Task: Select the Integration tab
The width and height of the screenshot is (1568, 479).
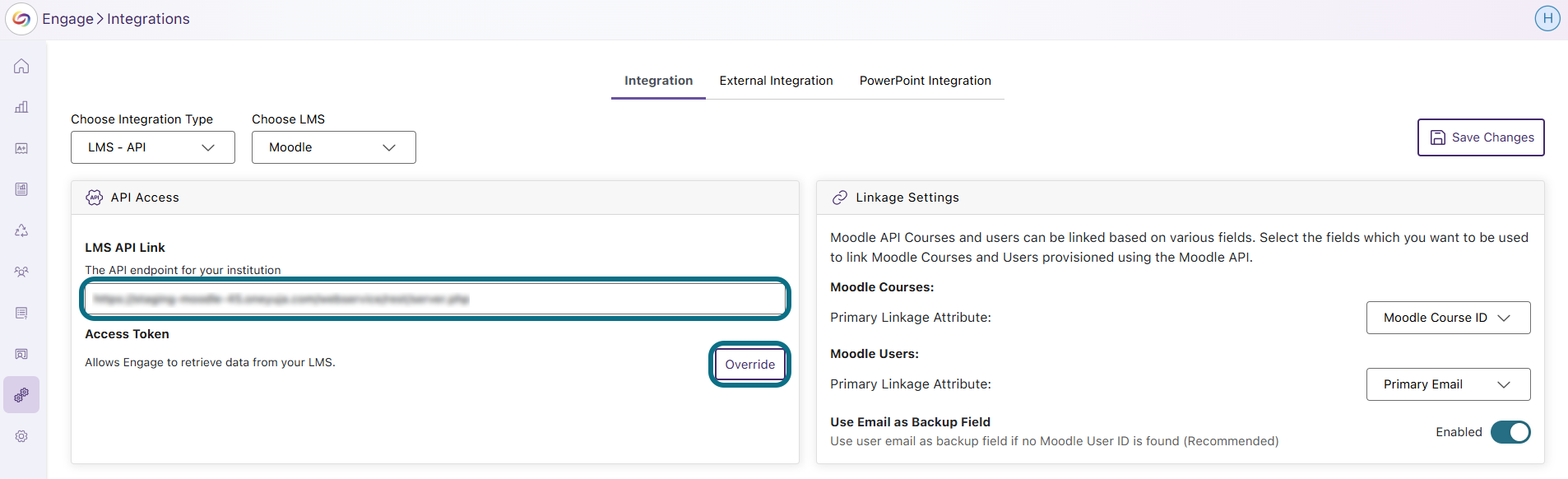Action: coord(658,81)
